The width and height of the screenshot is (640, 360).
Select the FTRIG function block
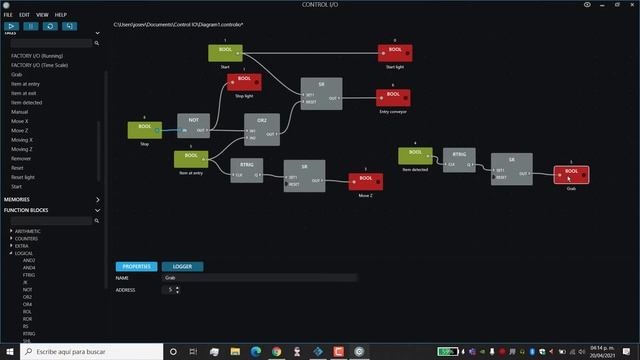point(29,275)
